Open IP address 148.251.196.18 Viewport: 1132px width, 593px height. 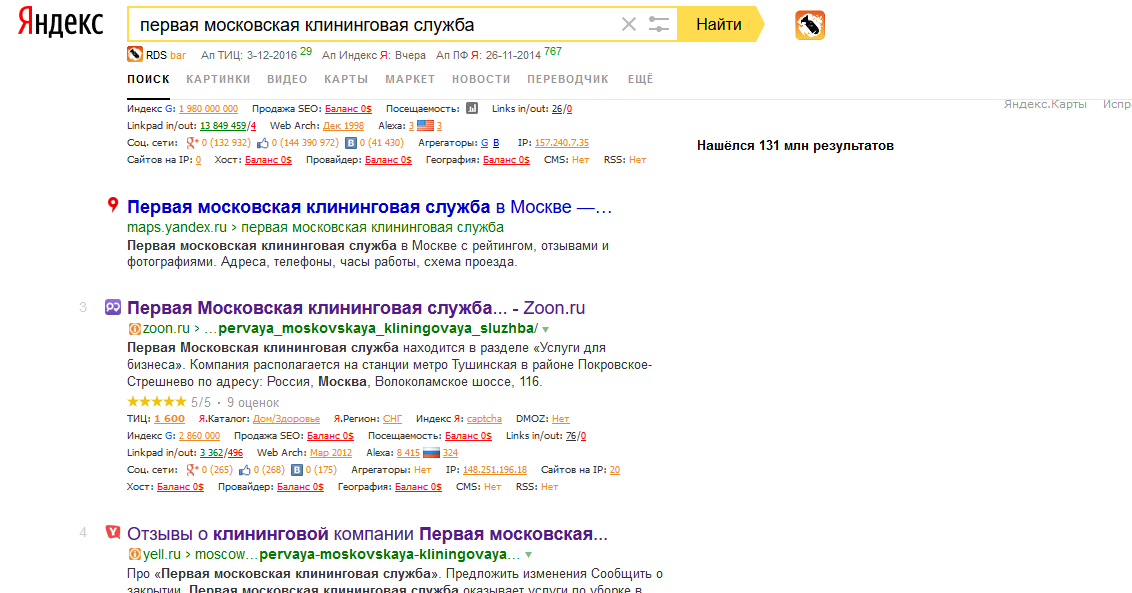coord(495,470)
